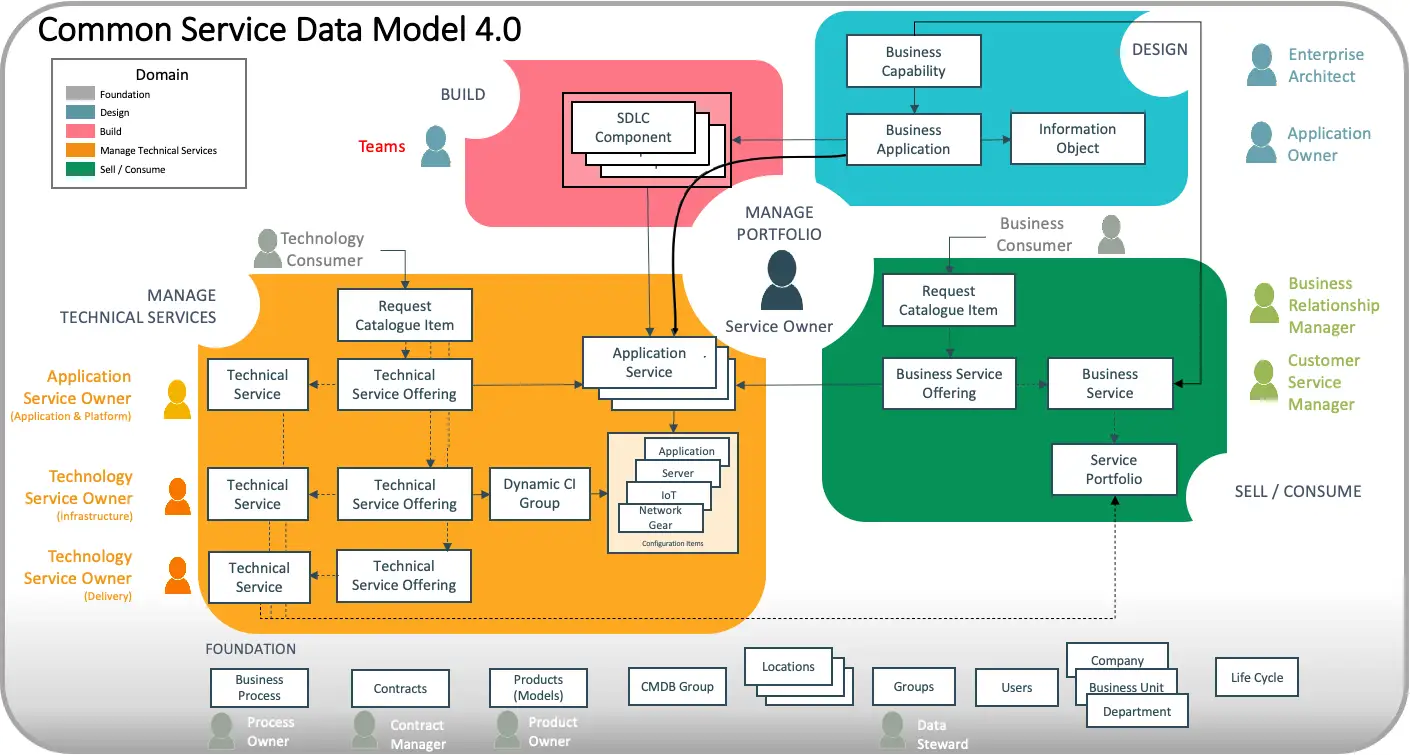The width and height of the screenshot is (1410, 755).
Task: Click the Technology Consumer person icon
Action: (x=267, y=249)
